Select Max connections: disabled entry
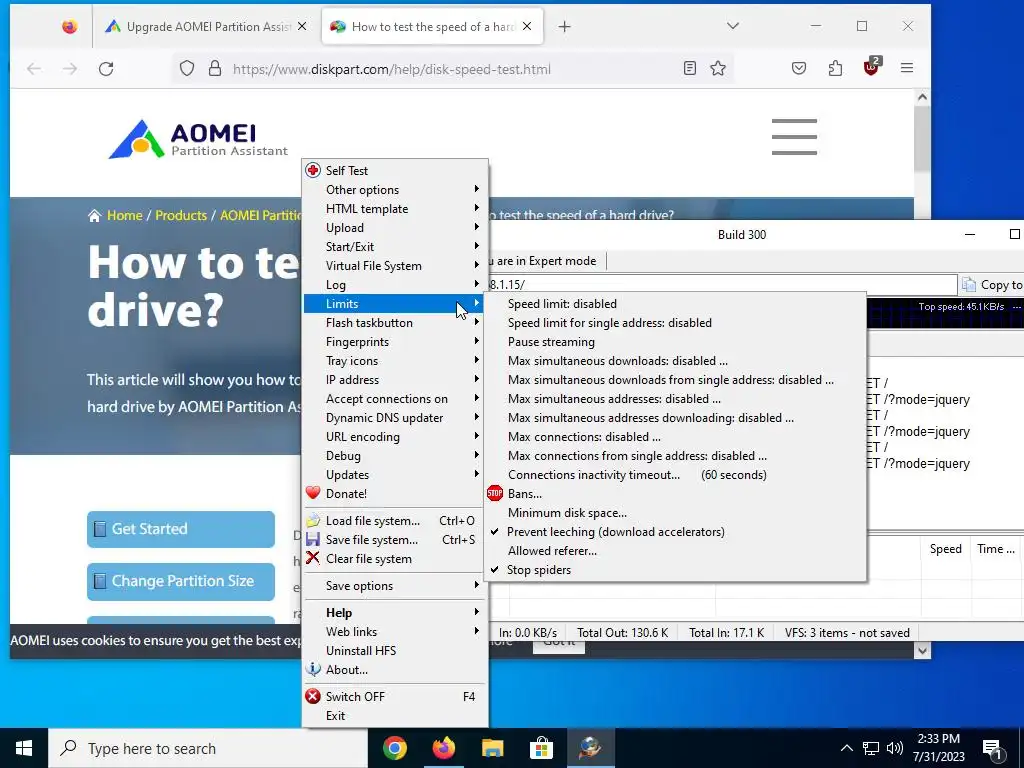1024x768 pixels. pyautogui.click(x=675, y=436)
